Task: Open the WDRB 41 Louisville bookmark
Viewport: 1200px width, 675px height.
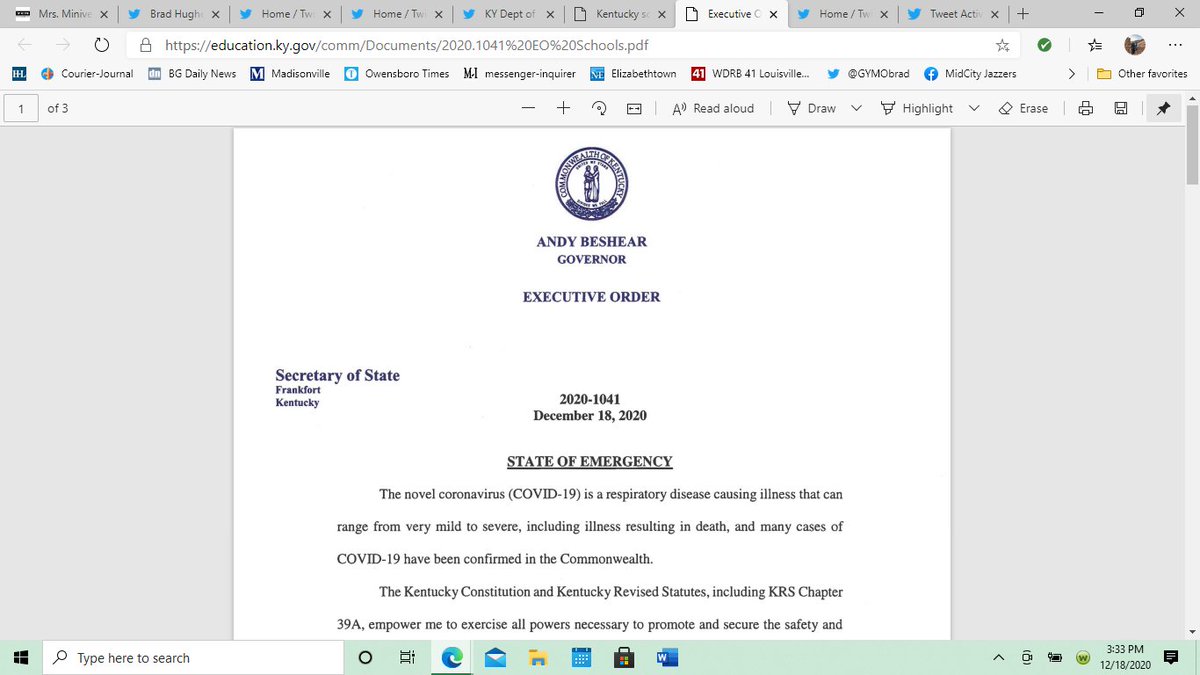Action: [x=751, y=73]
